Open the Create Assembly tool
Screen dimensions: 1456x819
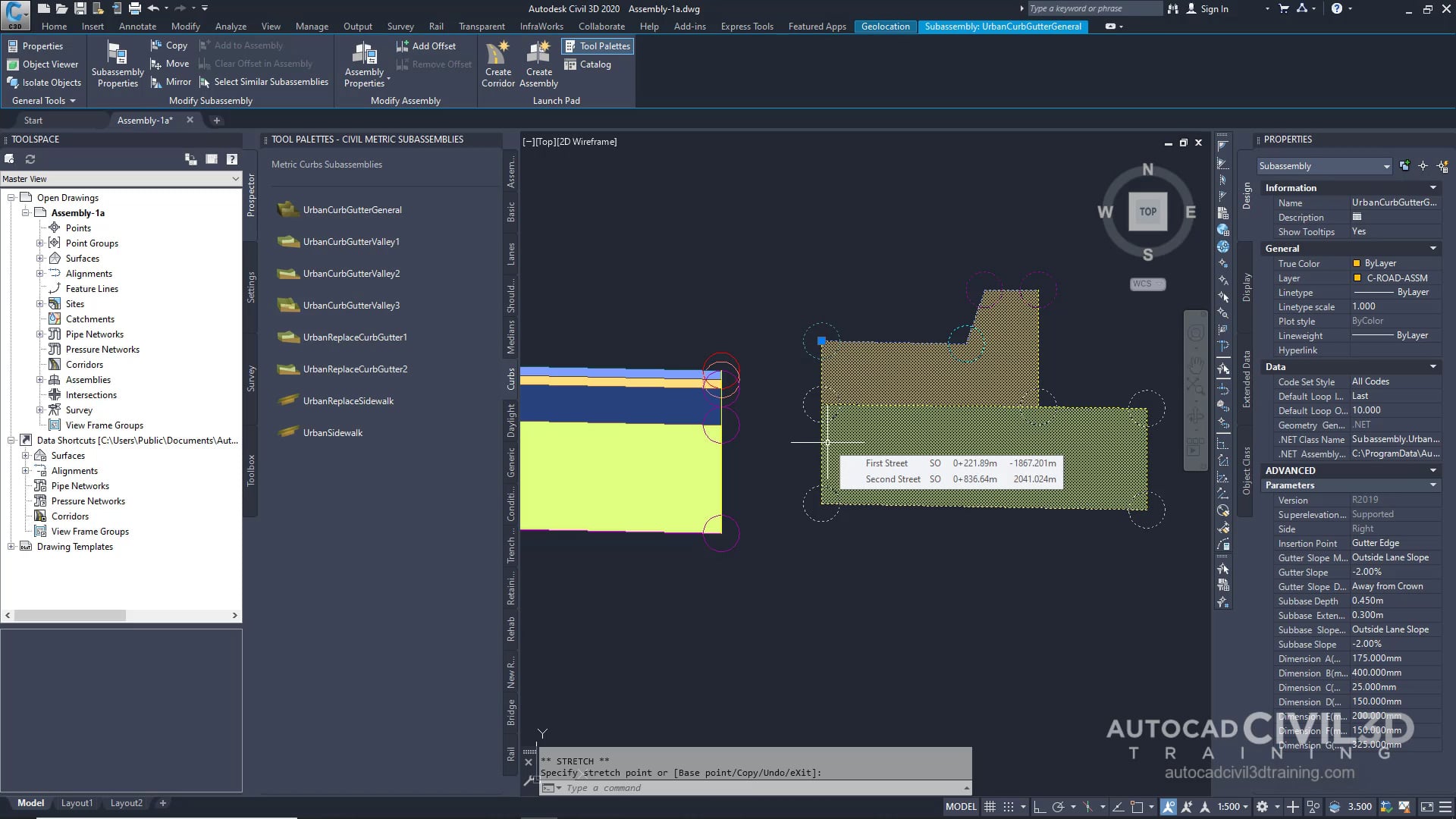coord(538,64)
